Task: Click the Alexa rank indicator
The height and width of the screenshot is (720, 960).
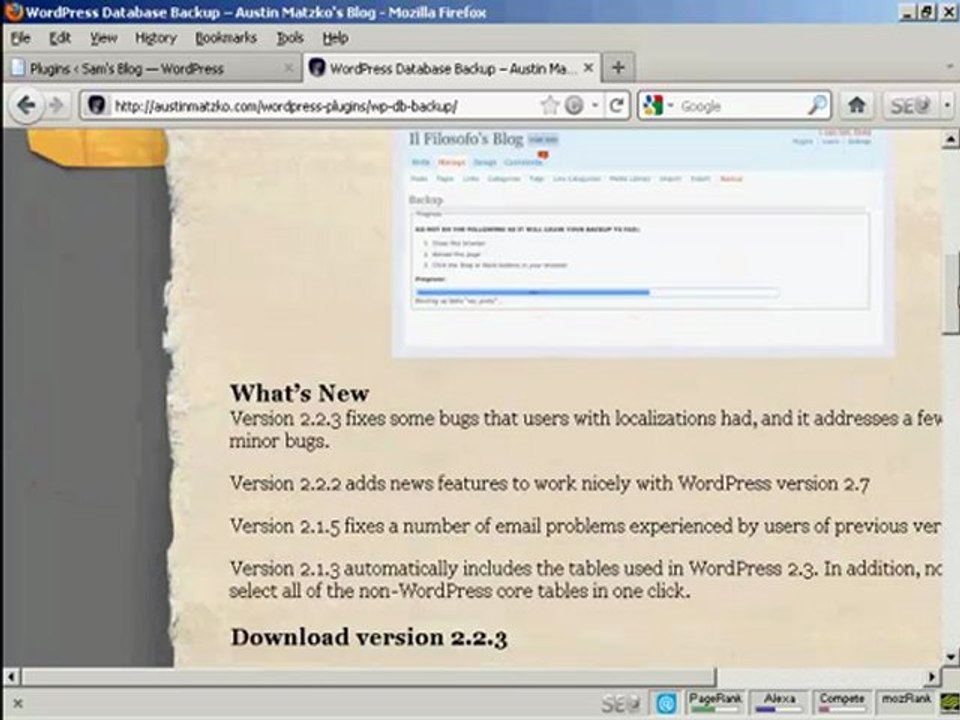Action: coord(779,702)
